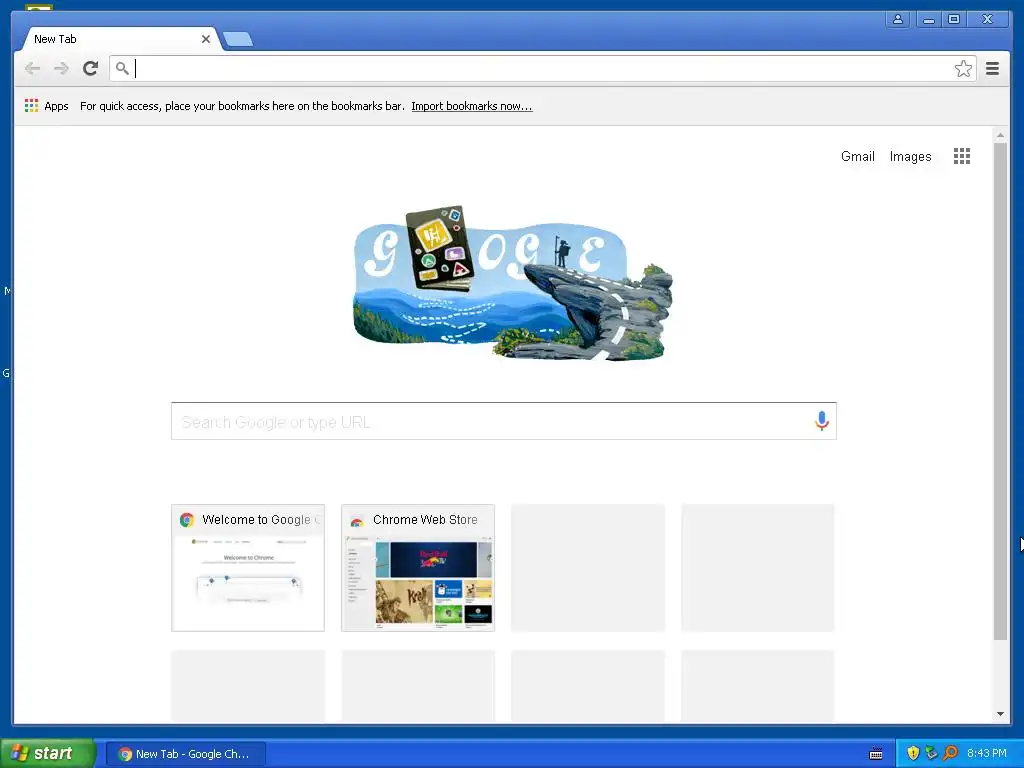Reload the page with the refresh icon

pos(90,68)
